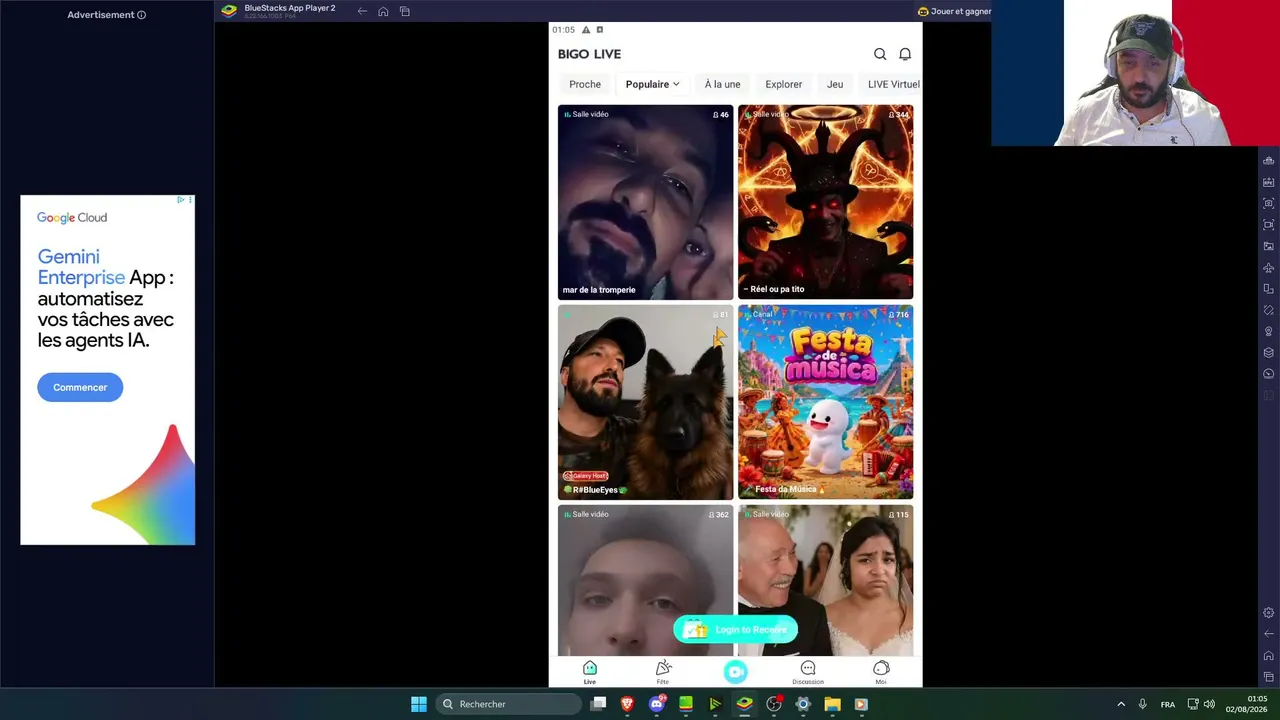This screenshot has height=720, width=1280.
Task: Open the ad info icon next to Advertisement
Action: pos(141,15)
